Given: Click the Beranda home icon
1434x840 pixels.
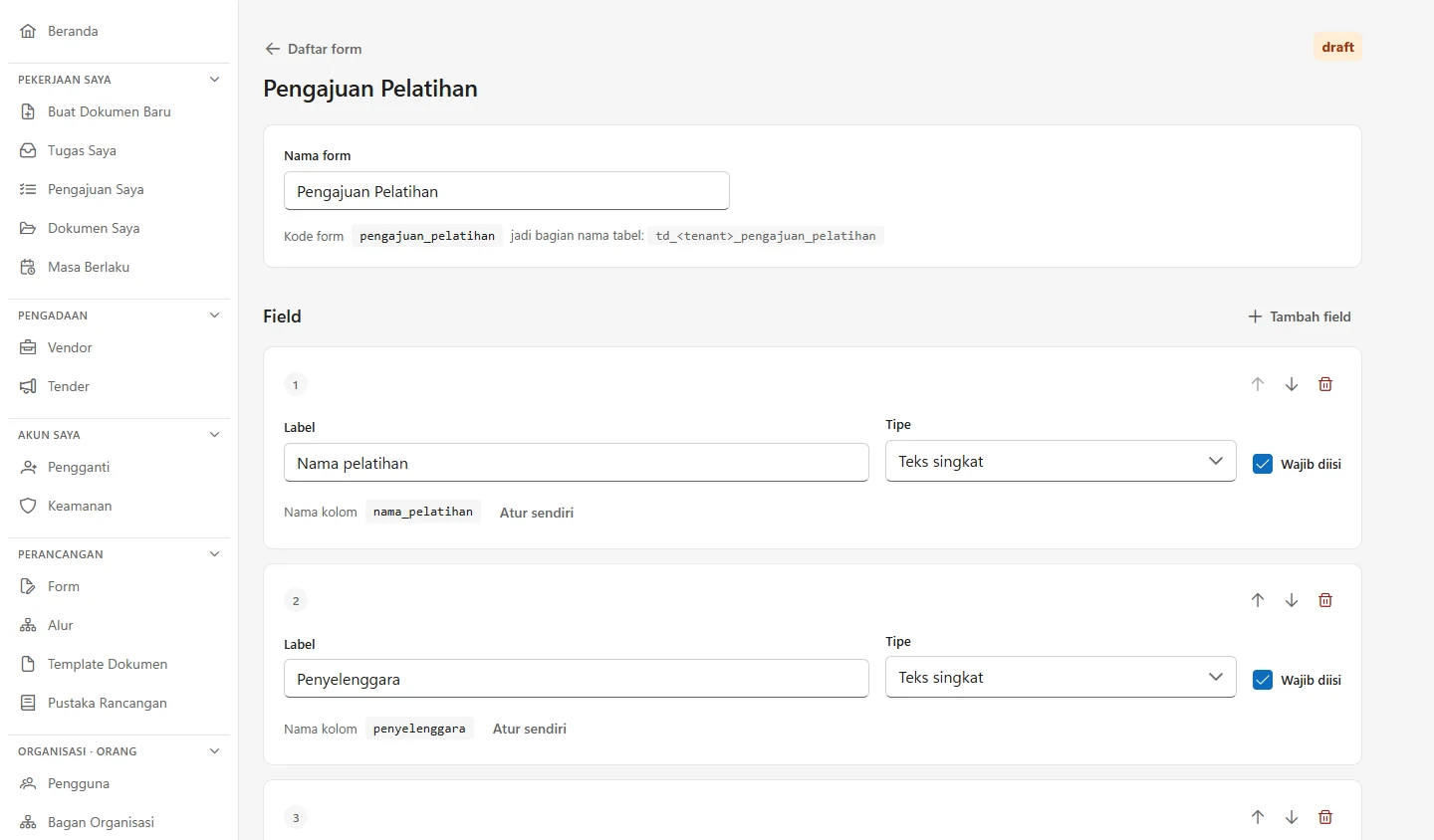Looking at the screenshot, I should 28,31.
